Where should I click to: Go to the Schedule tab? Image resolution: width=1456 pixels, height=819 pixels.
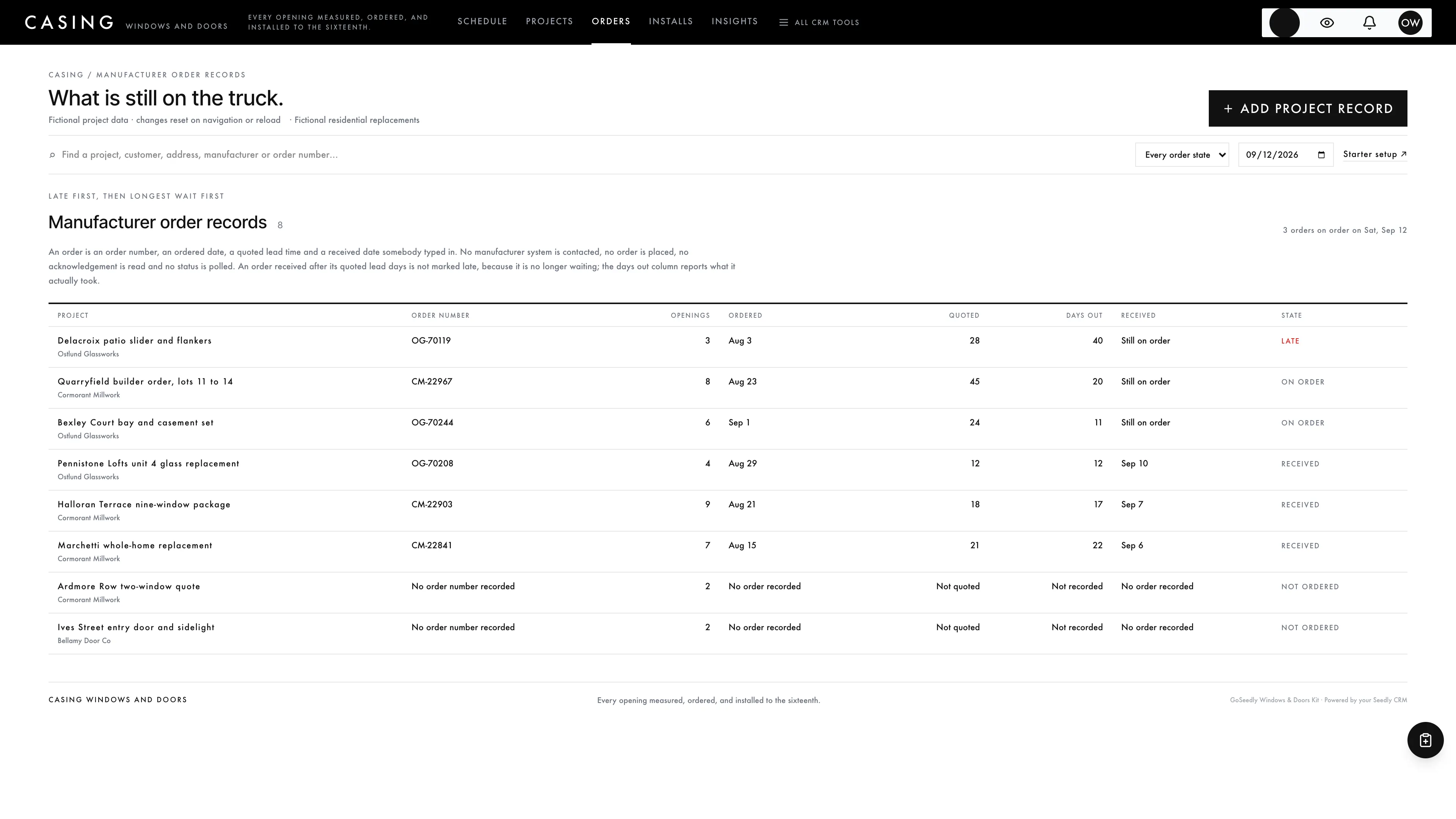pyautogui.click(x=482, y=22)
